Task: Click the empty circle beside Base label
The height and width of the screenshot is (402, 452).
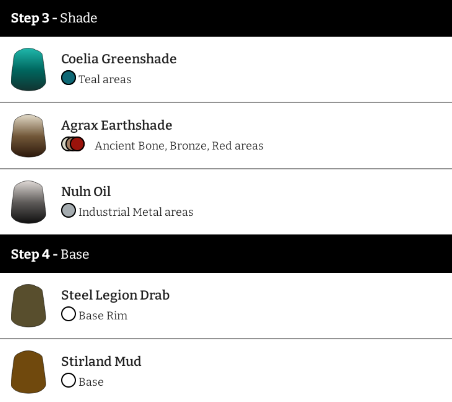Action: (68, 380)
